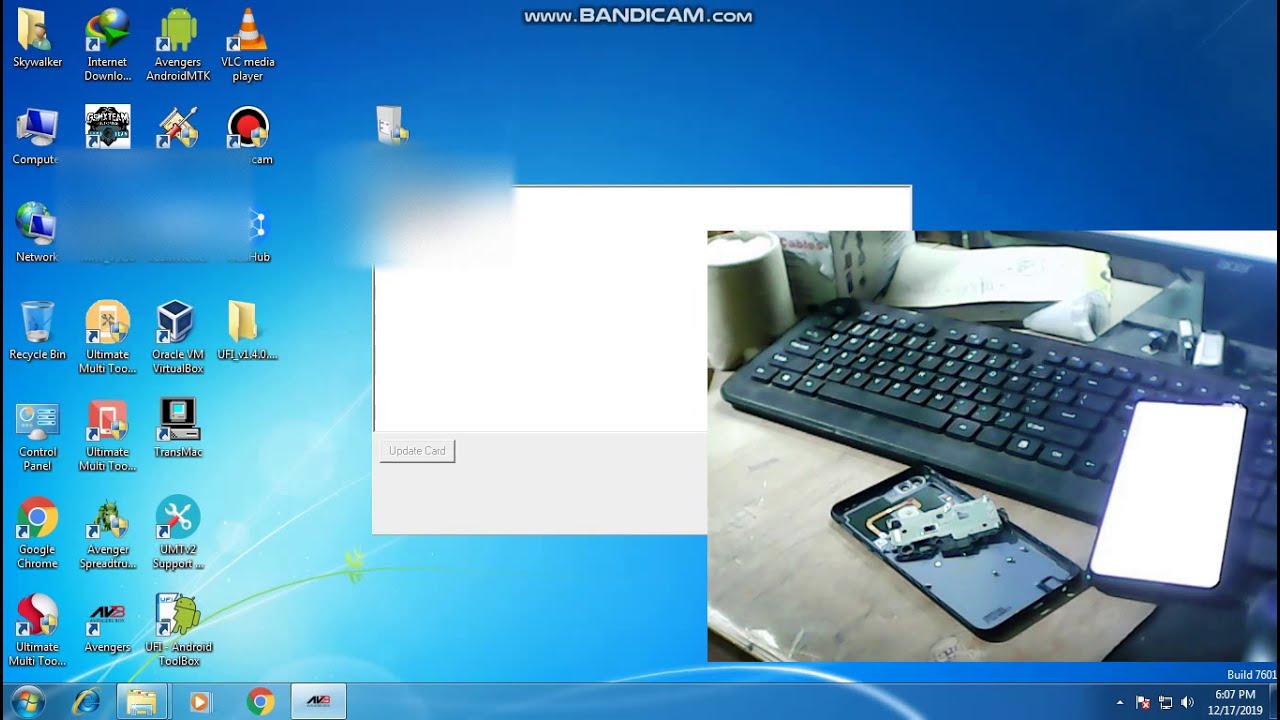Image resolution: width=1280 pixels, height=720 pixels.
Task: Launch Avenger Spreadtrum shortcut
Action: (107, 533)
